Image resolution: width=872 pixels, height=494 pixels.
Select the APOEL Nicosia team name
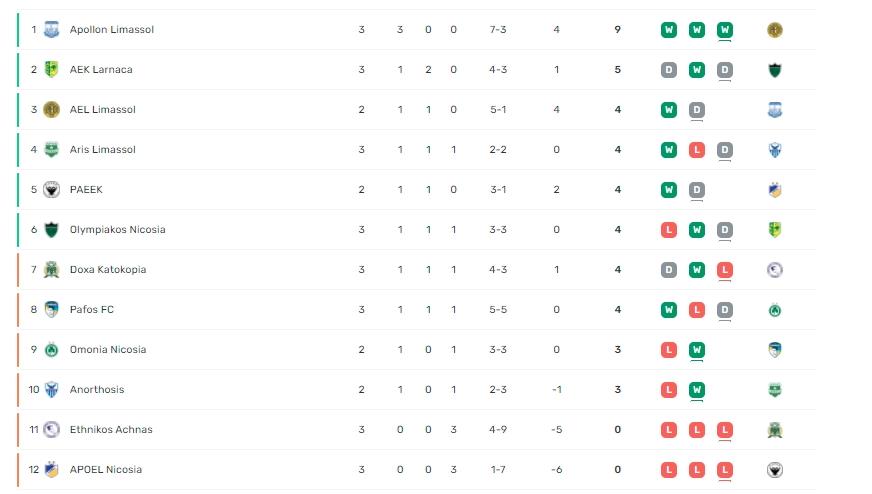coord(106,470)
